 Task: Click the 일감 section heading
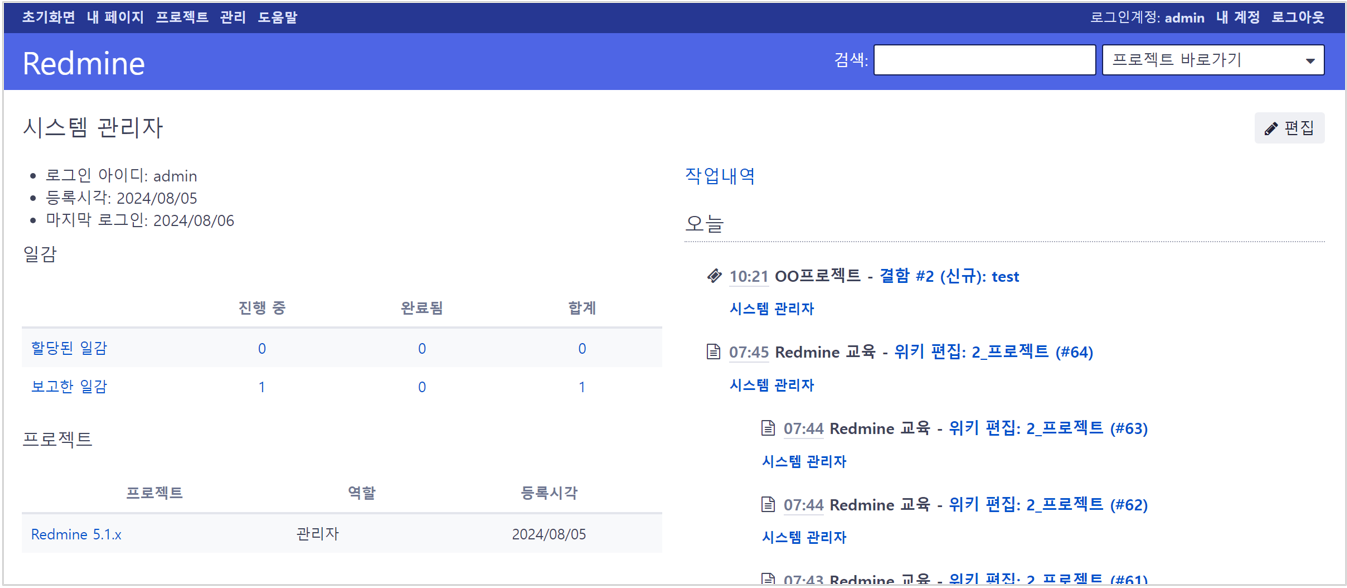[40, 254]
